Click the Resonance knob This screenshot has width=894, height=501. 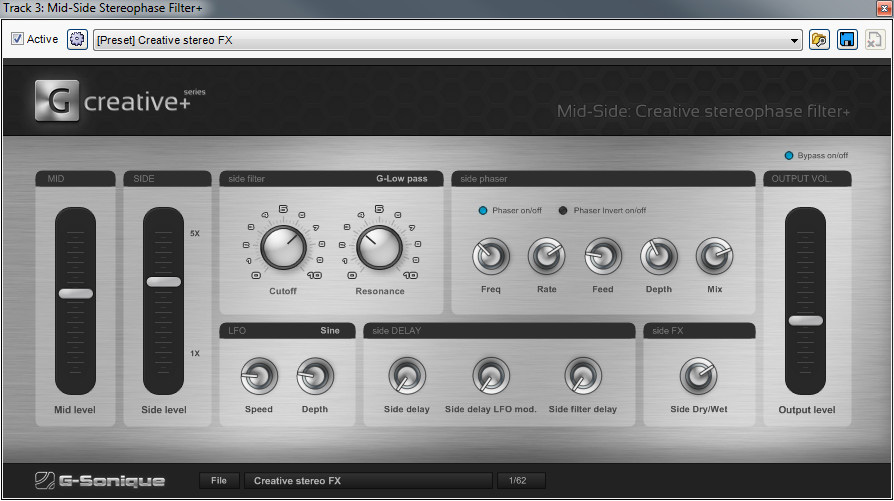click(x=379, y=248)
